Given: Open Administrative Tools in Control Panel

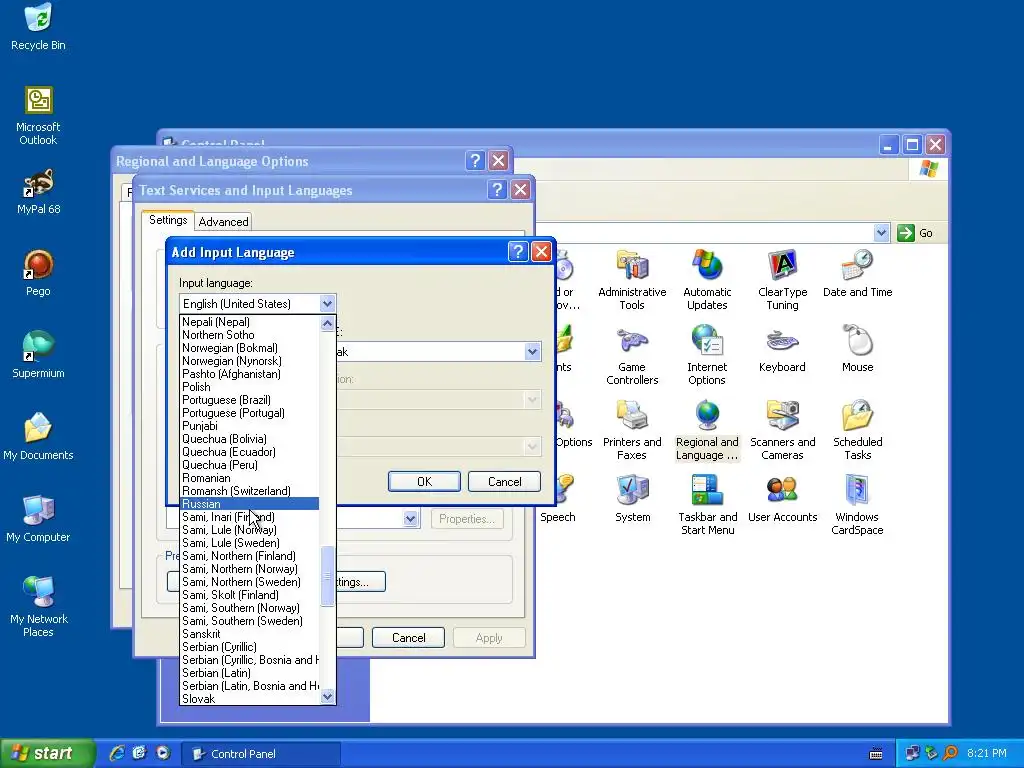Looking at the screenshot, I should 632,280.
